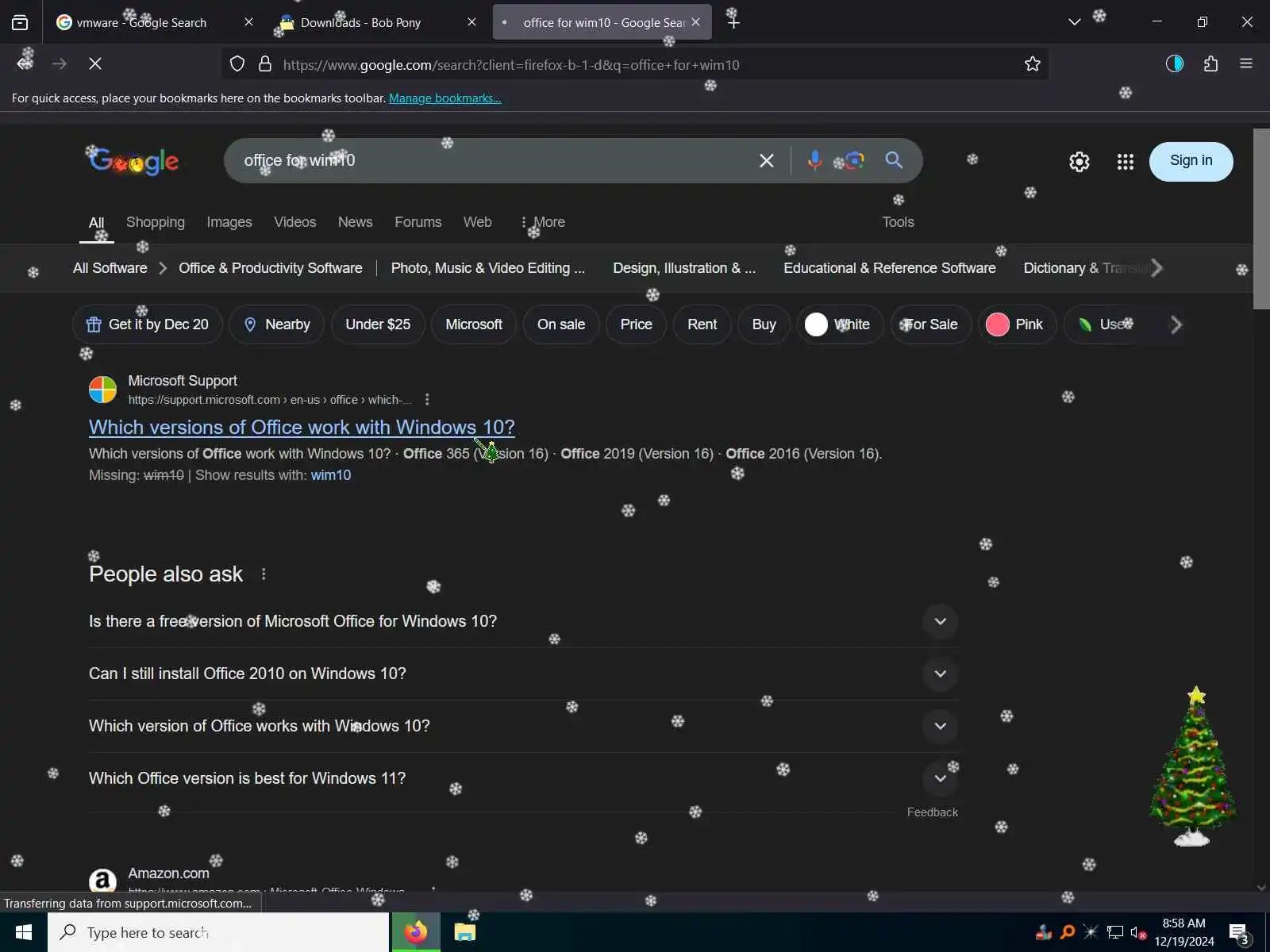Open Which versions of Office work link

coord(302,427)
